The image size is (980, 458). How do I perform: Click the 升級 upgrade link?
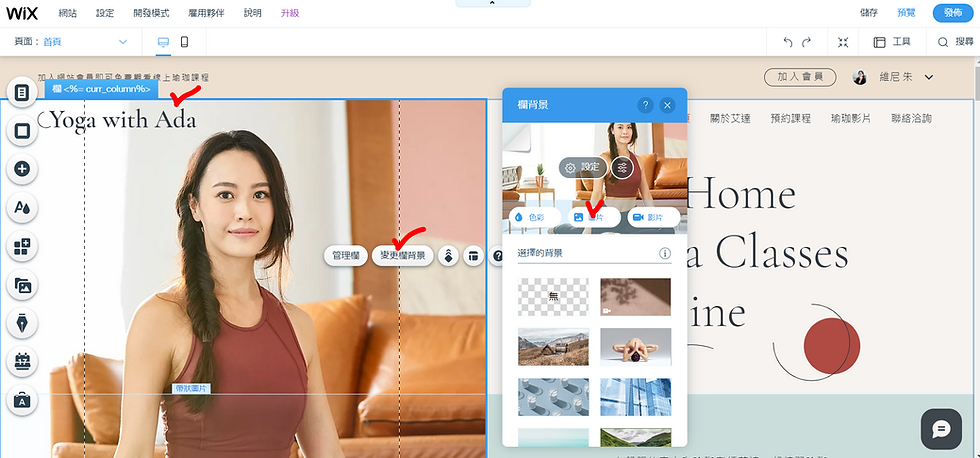(290, 13)
